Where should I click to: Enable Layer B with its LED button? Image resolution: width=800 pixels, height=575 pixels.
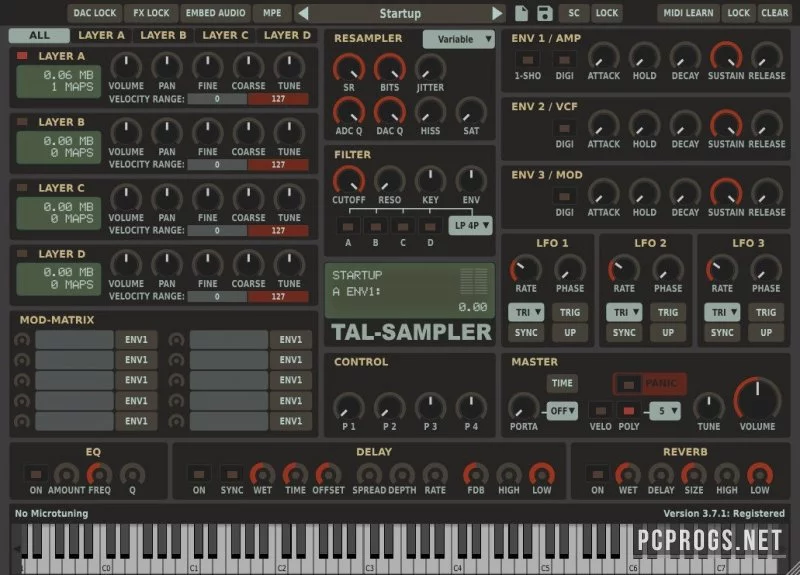[x=22, y=121]
